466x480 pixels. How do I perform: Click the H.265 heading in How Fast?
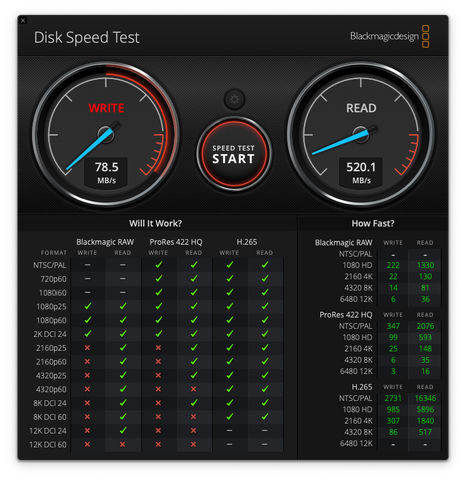click(362, 387)
